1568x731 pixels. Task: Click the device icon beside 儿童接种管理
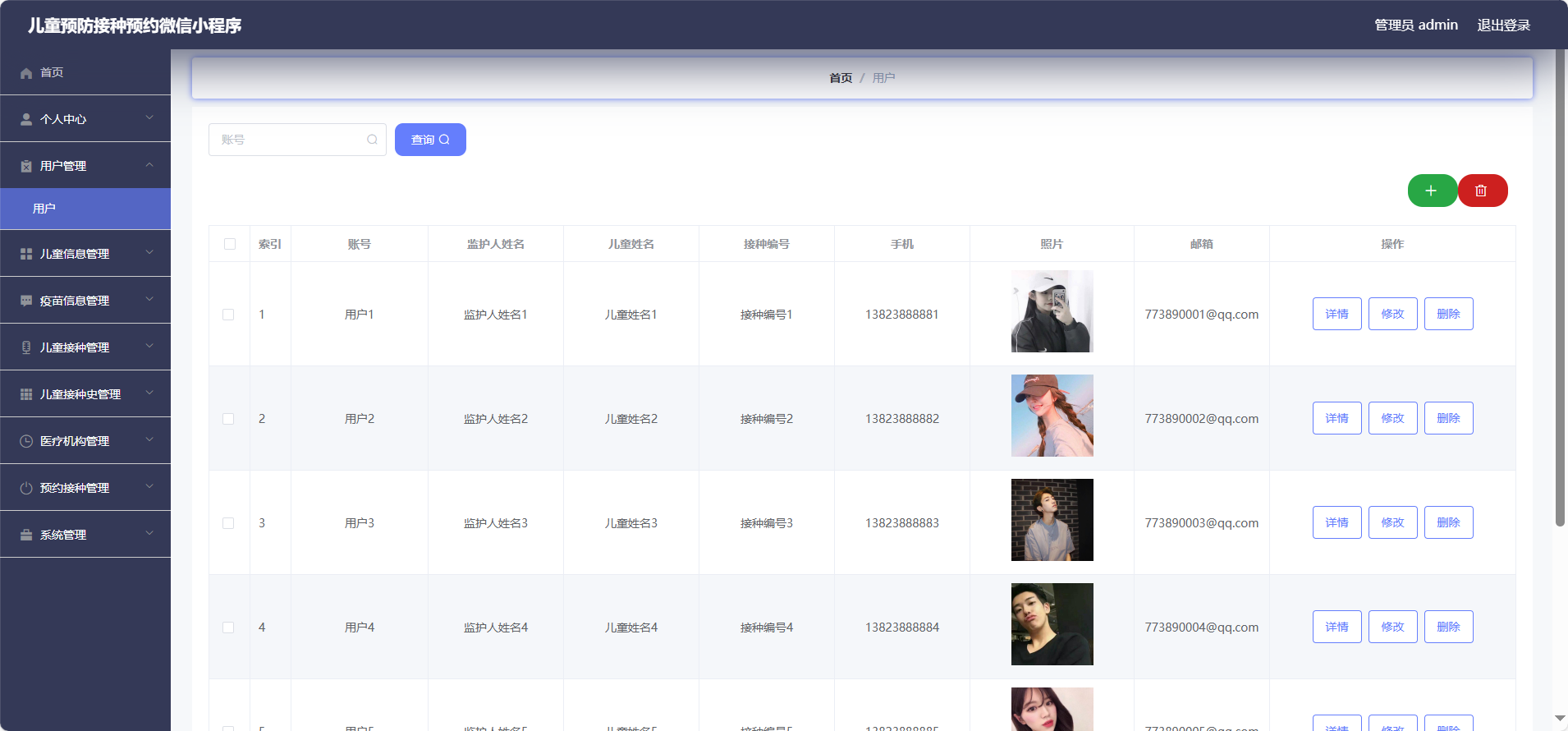click(26, 348)
